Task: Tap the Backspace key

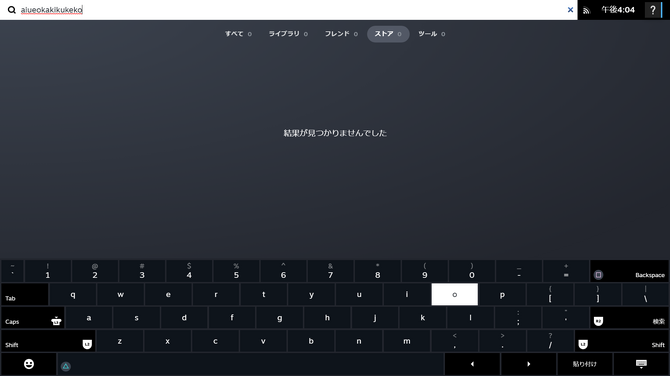Action: pos(629,271)
